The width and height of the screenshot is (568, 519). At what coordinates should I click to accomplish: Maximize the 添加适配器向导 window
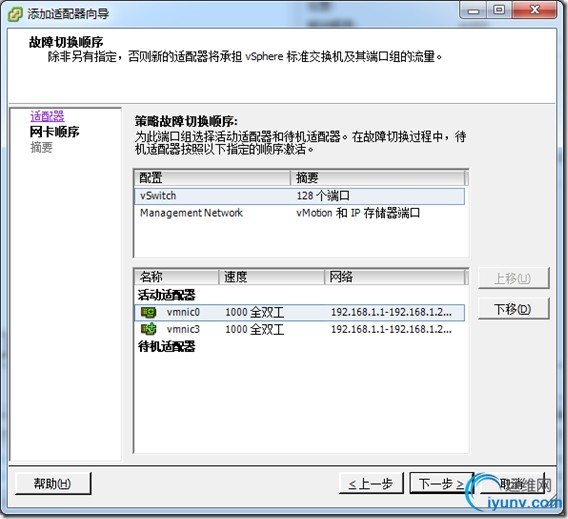coord(499,11)
